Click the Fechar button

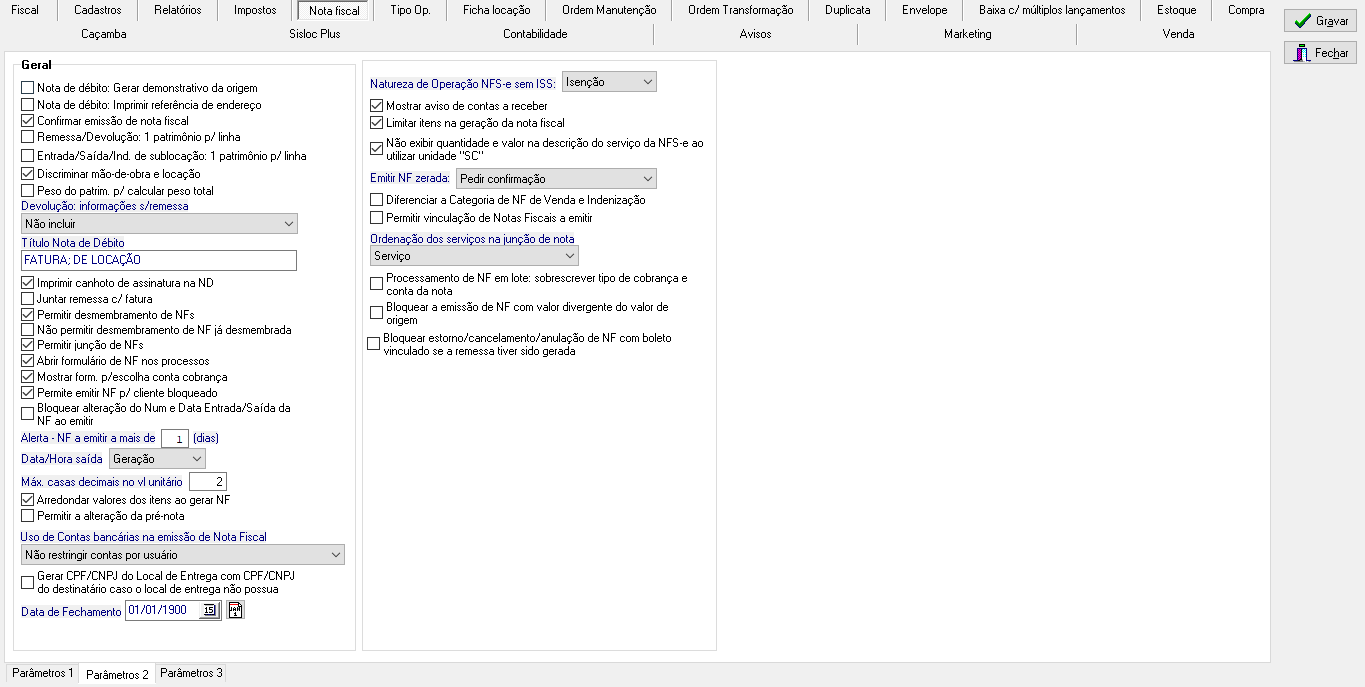[1320, 53]
